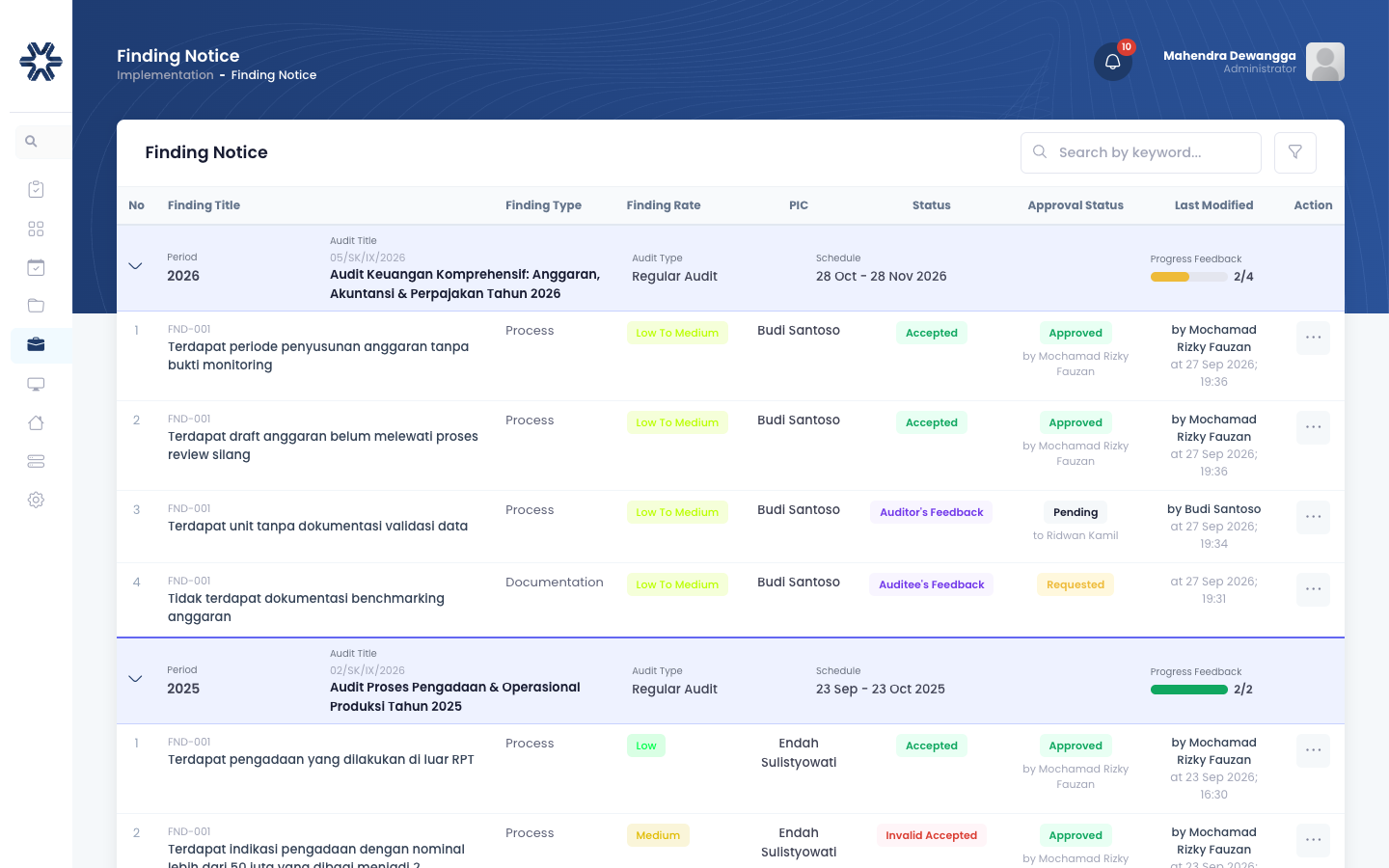Viewport: 1389px width, 868px height.
Task: Click the user avatar picture
Action: (1325, 62)
